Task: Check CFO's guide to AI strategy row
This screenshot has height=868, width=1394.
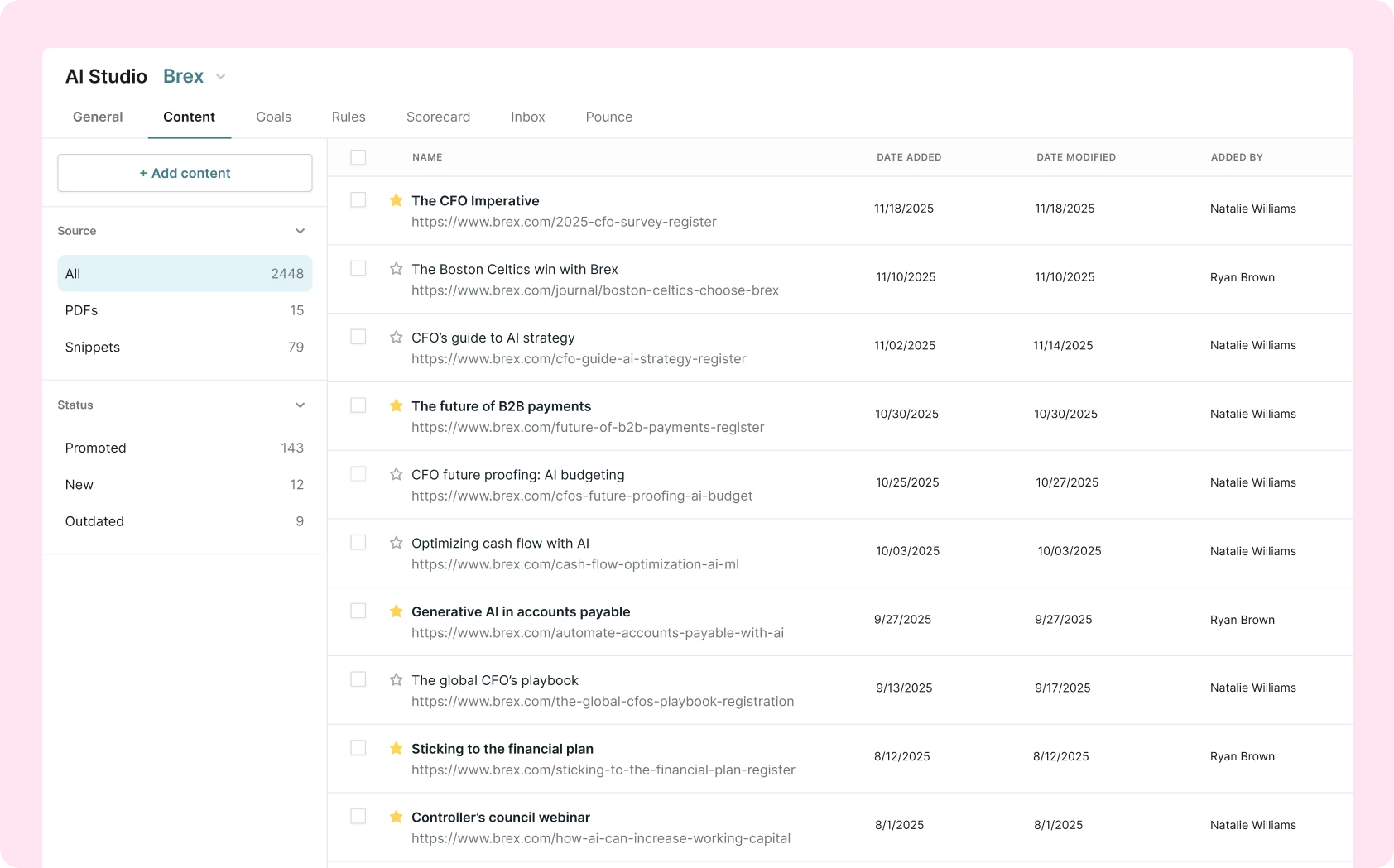Action: tap(358, 337)
